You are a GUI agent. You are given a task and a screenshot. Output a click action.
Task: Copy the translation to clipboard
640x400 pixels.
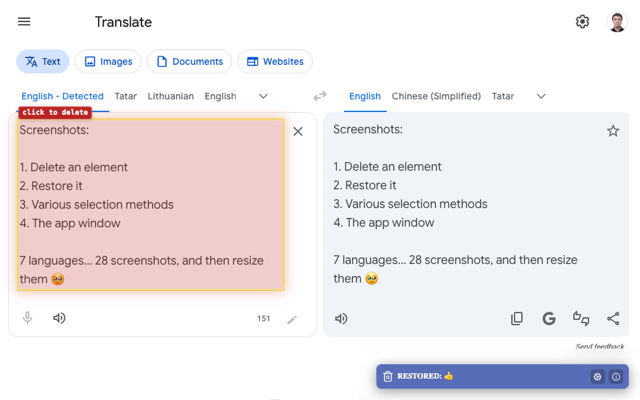[517, 318]
